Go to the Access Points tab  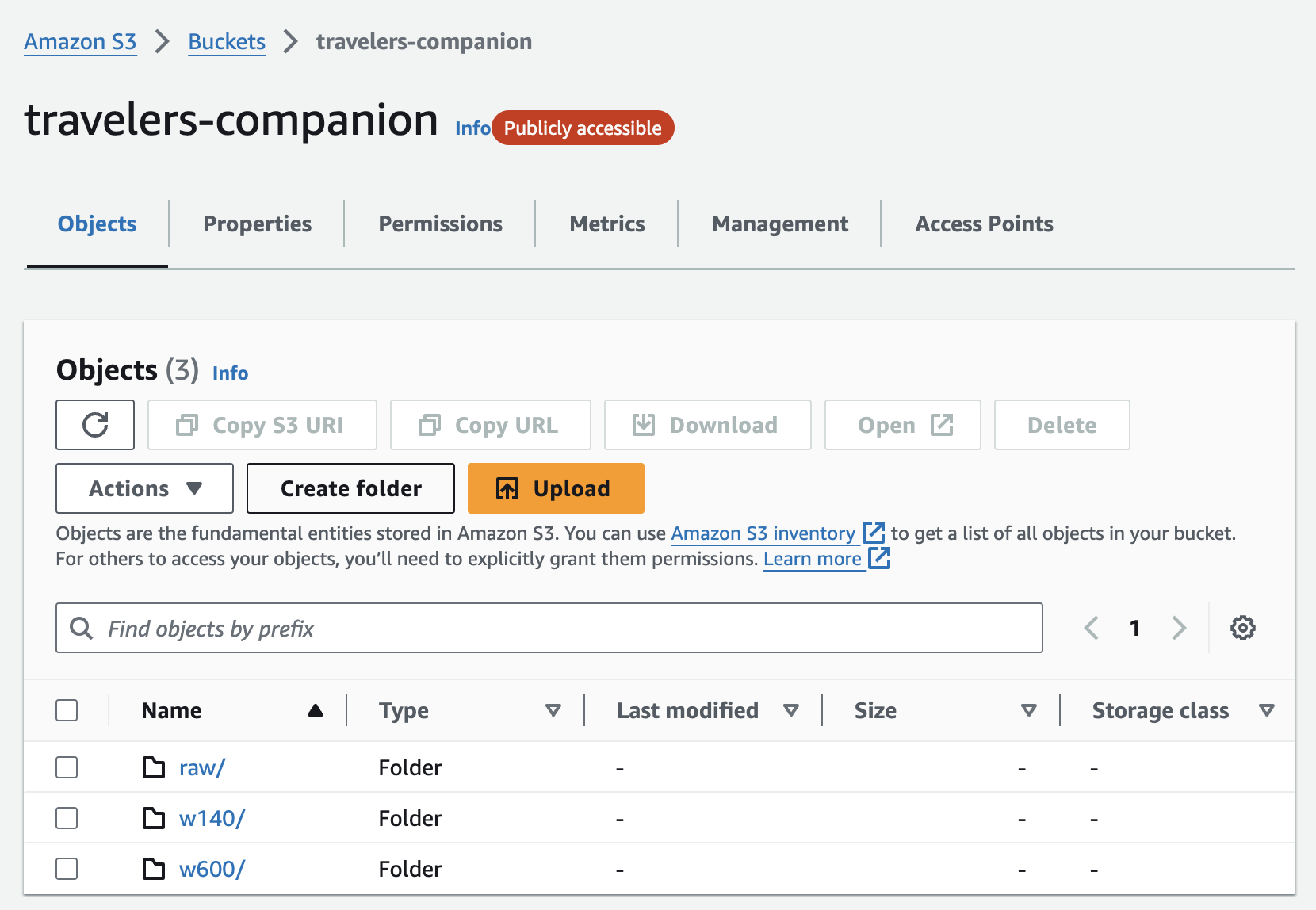[984, 224]
